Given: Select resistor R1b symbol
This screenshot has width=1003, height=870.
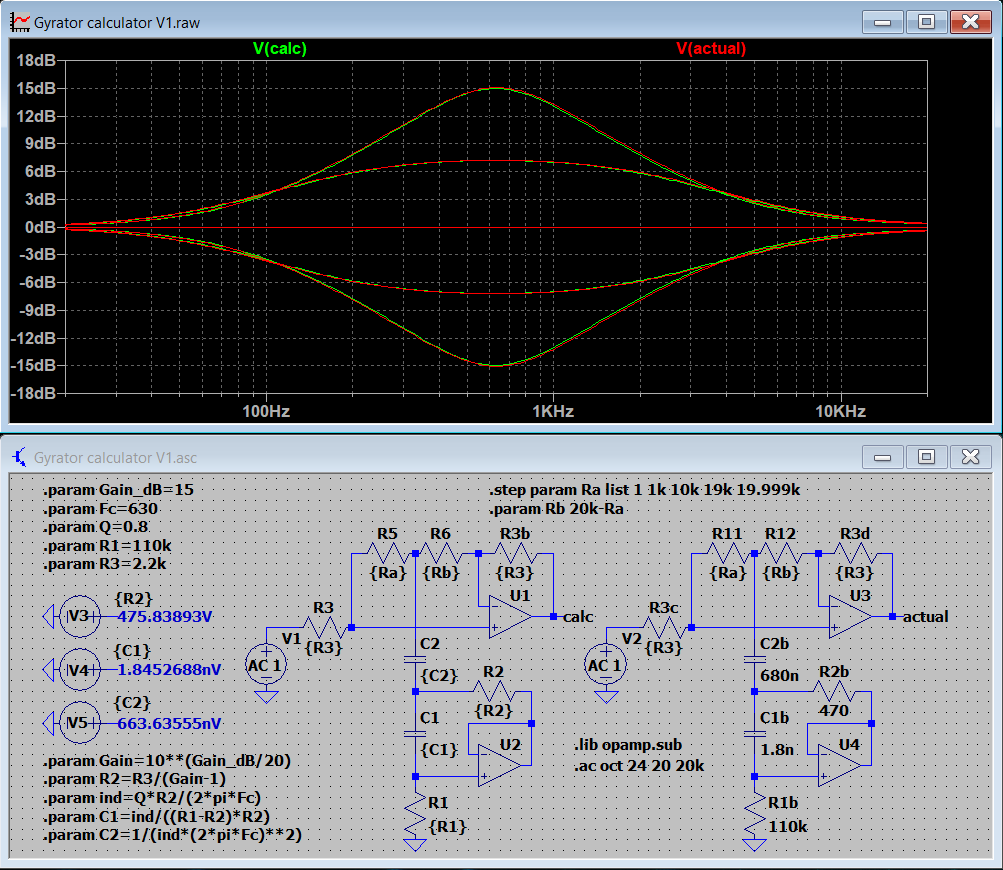Looking at the screenshot, I should [x=755, y=814].
